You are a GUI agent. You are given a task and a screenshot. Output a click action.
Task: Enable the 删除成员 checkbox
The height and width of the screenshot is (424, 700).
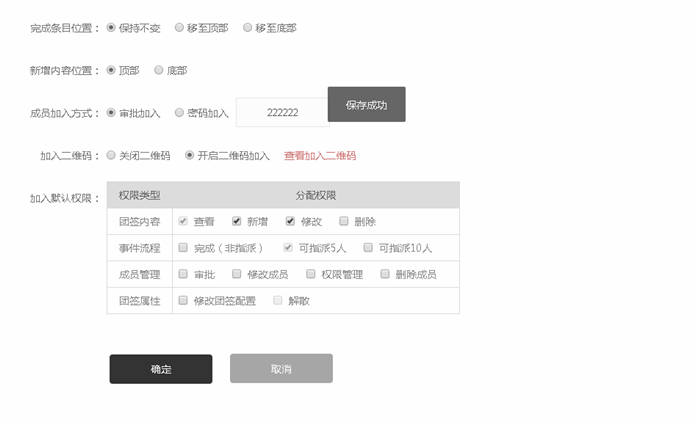tap(385, 274)
